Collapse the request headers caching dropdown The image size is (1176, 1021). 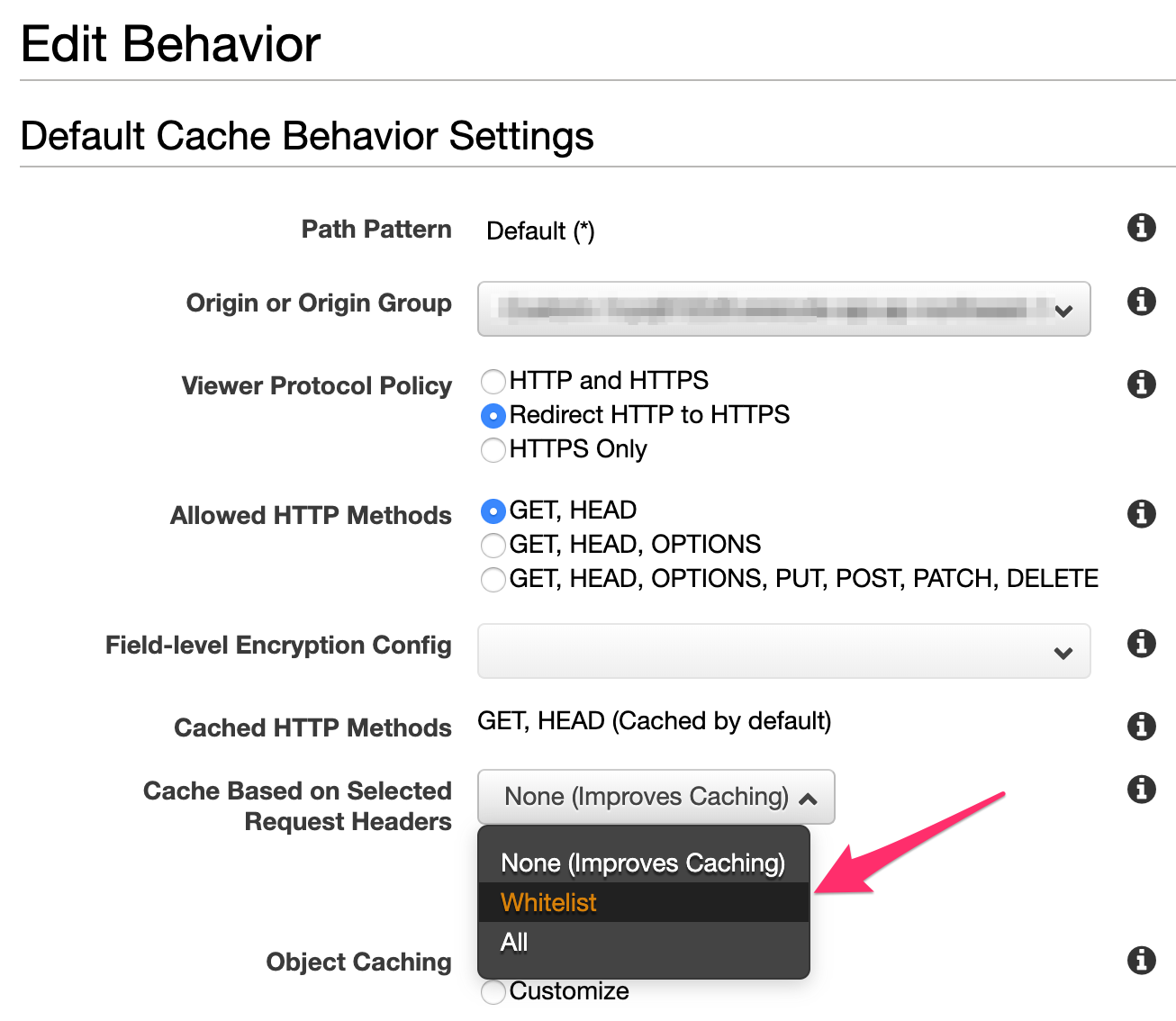click(x=656, y=797)
